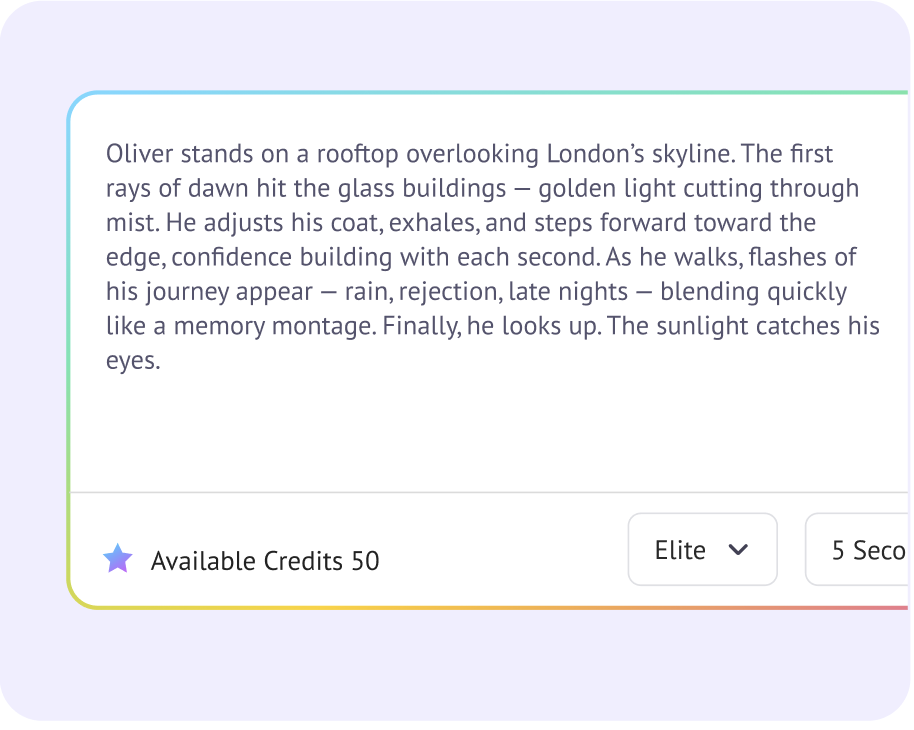
Task: Click the chevron arrow beside Elite
Action: [x=739, y=549]
